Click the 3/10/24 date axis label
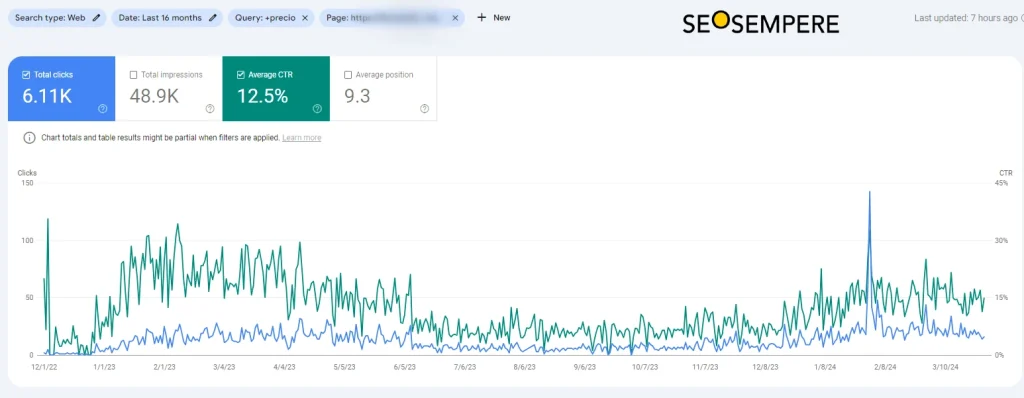Viewport: 1024px width, 398px height. click(945, 367)
